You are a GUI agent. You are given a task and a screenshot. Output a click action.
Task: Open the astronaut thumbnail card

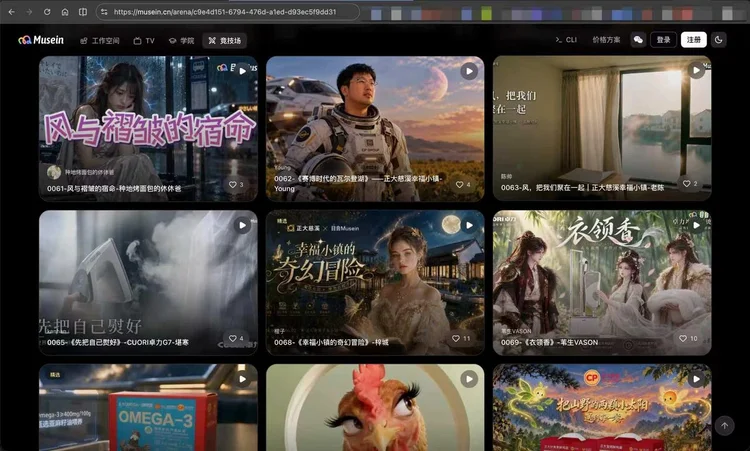point(375,128)
